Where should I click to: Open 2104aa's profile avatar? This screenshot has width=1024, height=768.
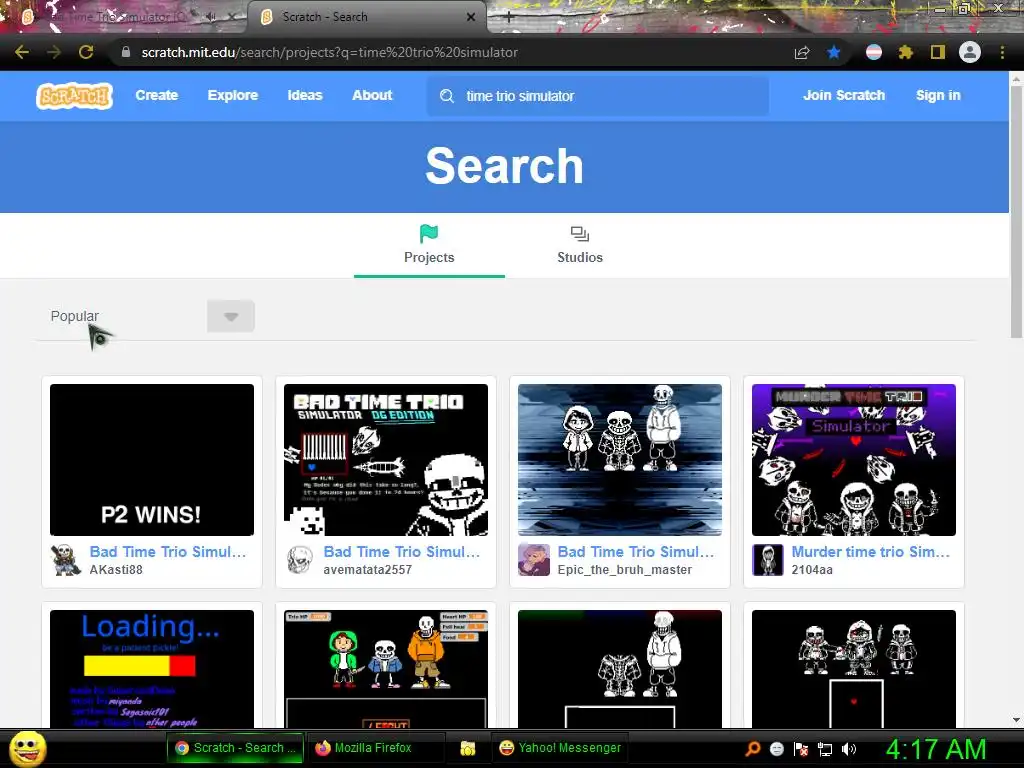point(768,560)
